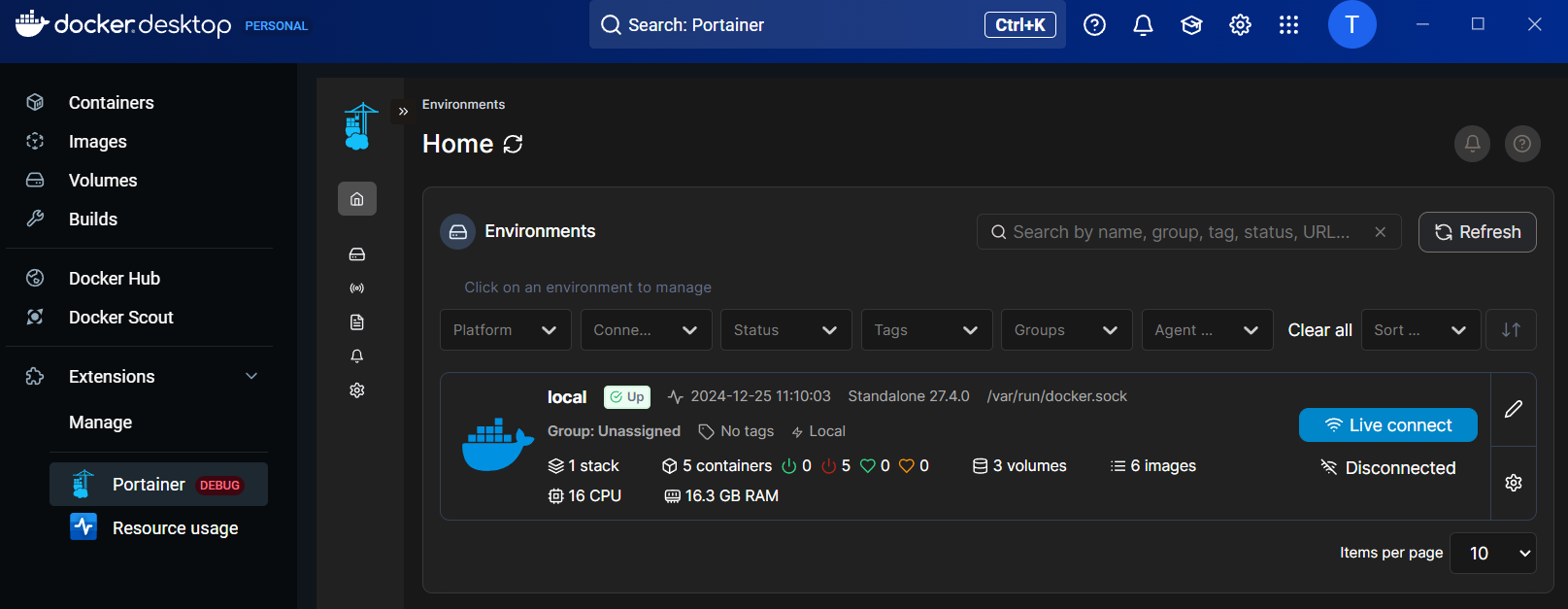1568x609 pixels.
Task: Open Portainer logs document icon
Action: 357,322
